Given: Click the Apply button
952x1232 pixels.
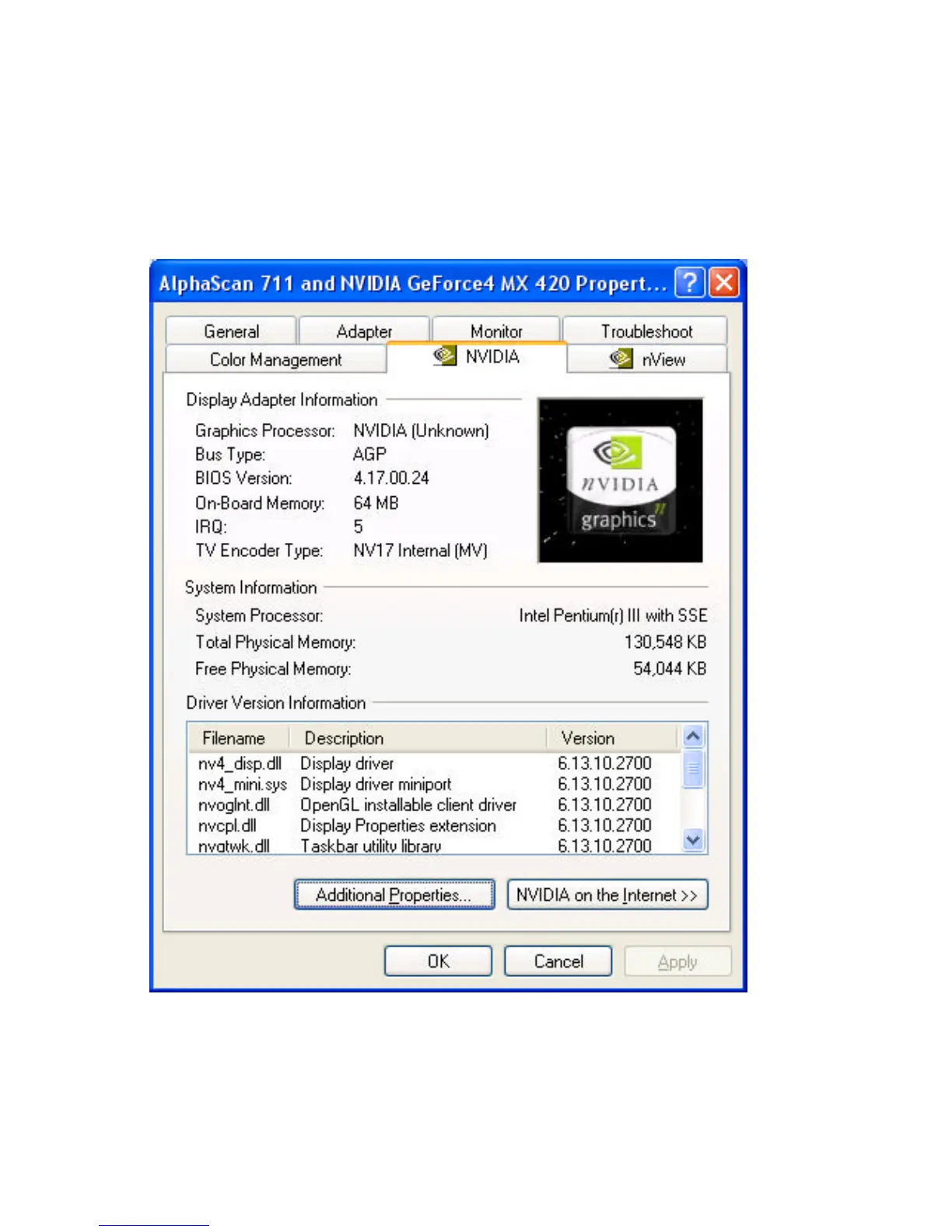Looking at the screenshot, I should click(677, 961).
